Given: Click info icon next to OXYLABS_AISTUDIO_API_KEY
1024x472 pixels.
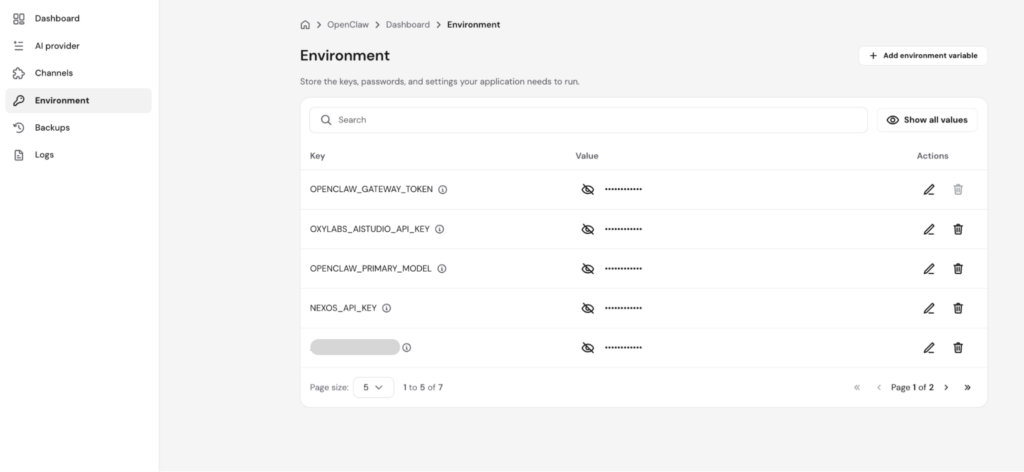Looking at the screenshot, I should pyautogui.click(x=440, y=229).
